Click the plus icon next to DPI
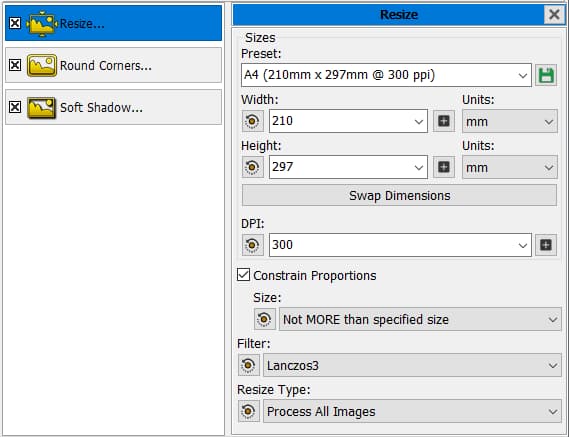The width and height of the screenshot is (569, 437). tap(546, 245)
